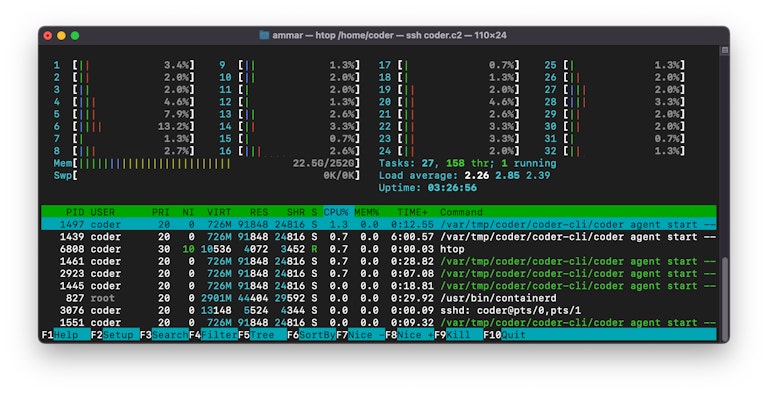Sort by the NI column header
Image resolution: width=768 pixels, height=394 pixels.
coord(188,212)
